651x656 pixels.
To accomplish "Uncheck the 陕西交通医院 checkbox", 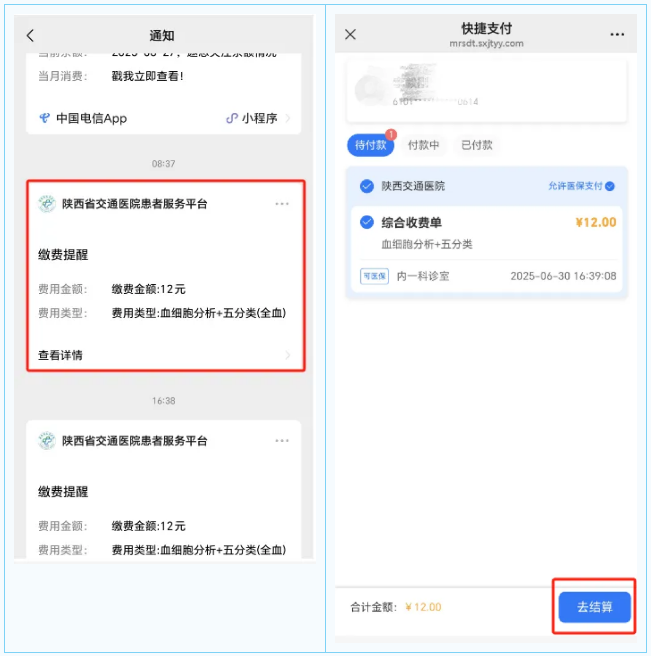I will (367, 186).
